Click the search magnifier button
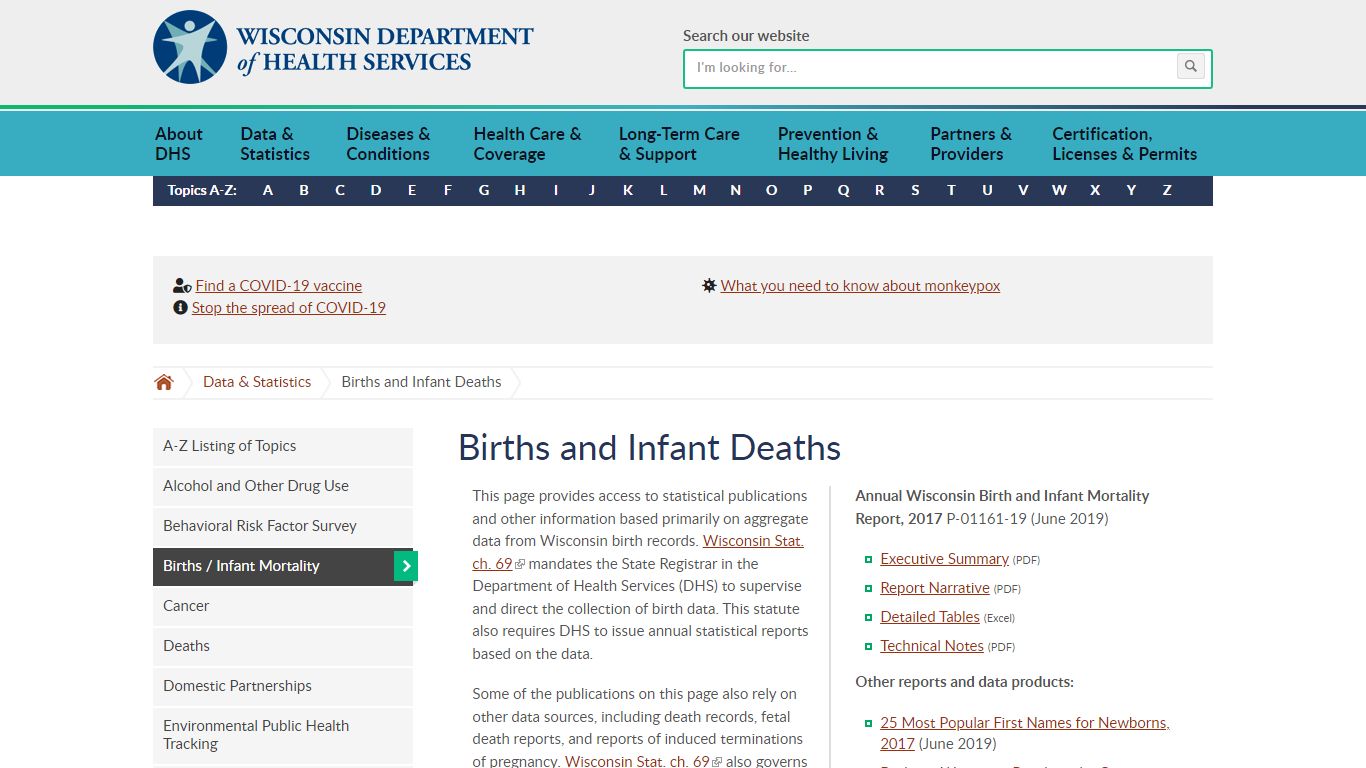 tap(1190, 67)
